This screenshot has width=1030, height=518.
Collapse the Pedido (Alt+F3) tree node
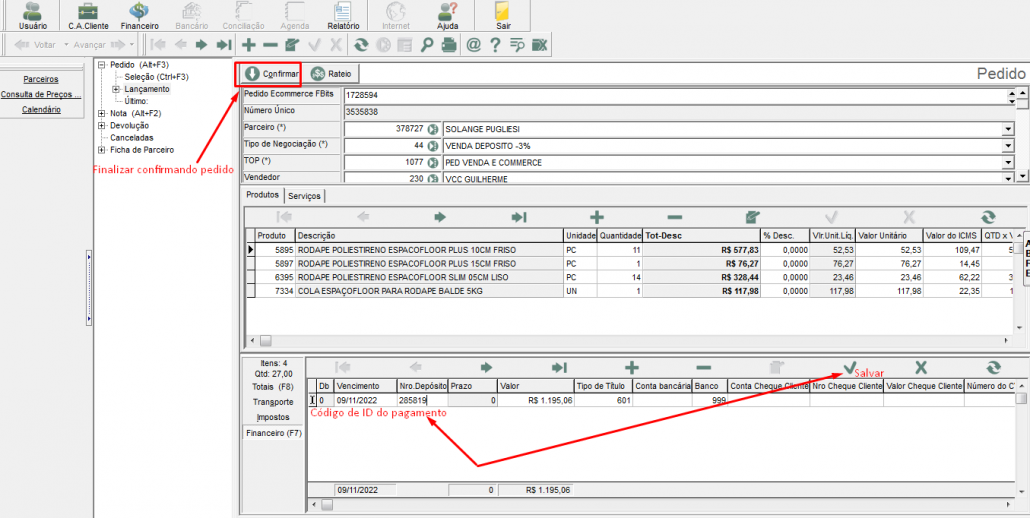click(x=102, y=65)
